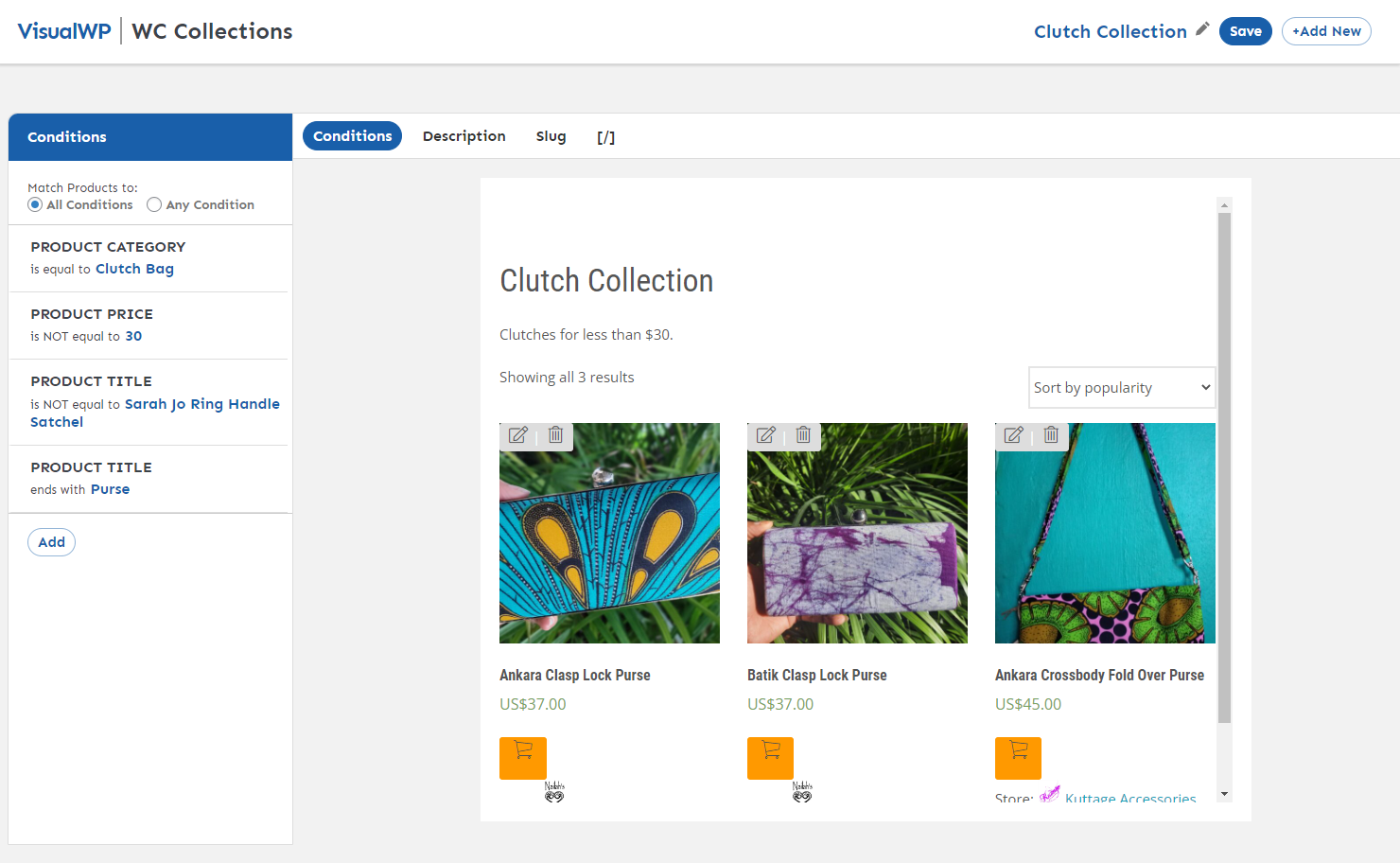Remove the Ankara Crossbody Fold Over Purse
The width and height of the screenshot is (1400, 863).
pos(1050,435)
